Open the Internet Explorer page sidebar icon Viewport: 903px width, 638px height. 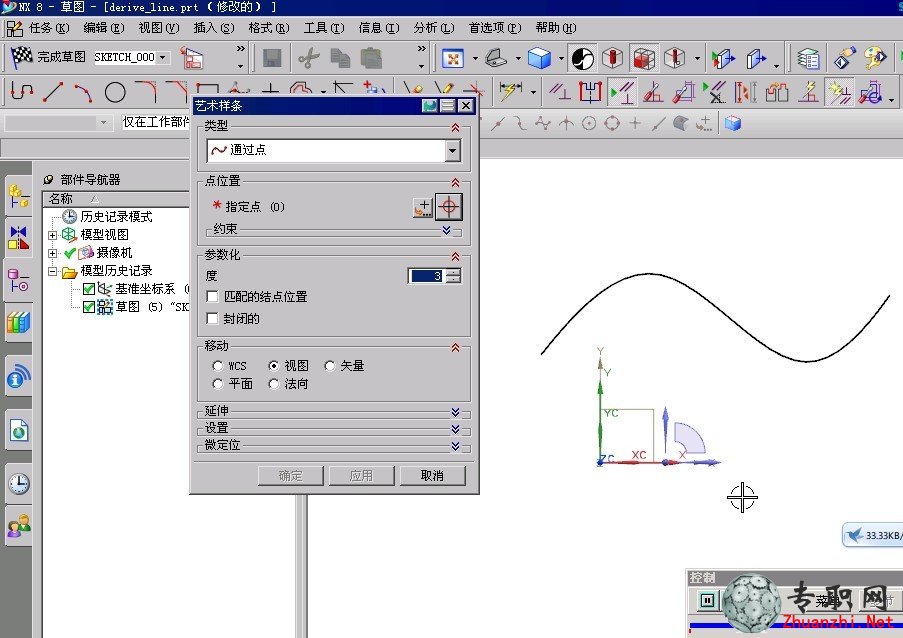[18, 430]
